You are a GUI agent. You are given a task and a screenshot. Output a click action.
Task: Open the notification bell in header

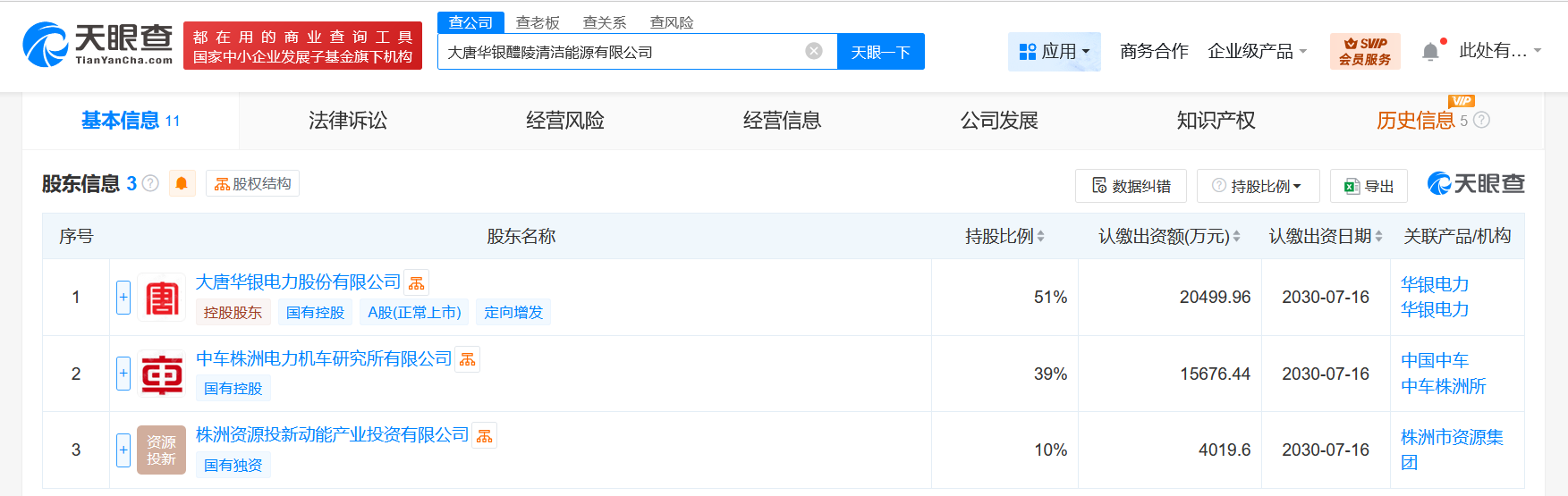(1430, 51)
